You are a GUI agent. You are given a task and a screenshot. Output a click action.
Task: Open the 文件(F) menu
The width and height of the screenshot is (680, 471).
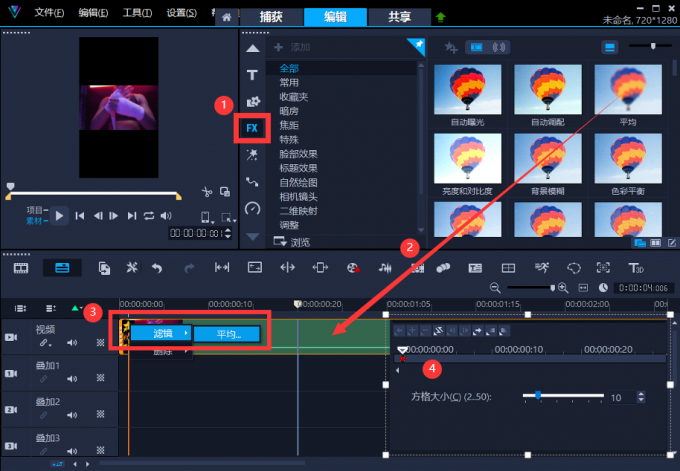tap(49, 13)
